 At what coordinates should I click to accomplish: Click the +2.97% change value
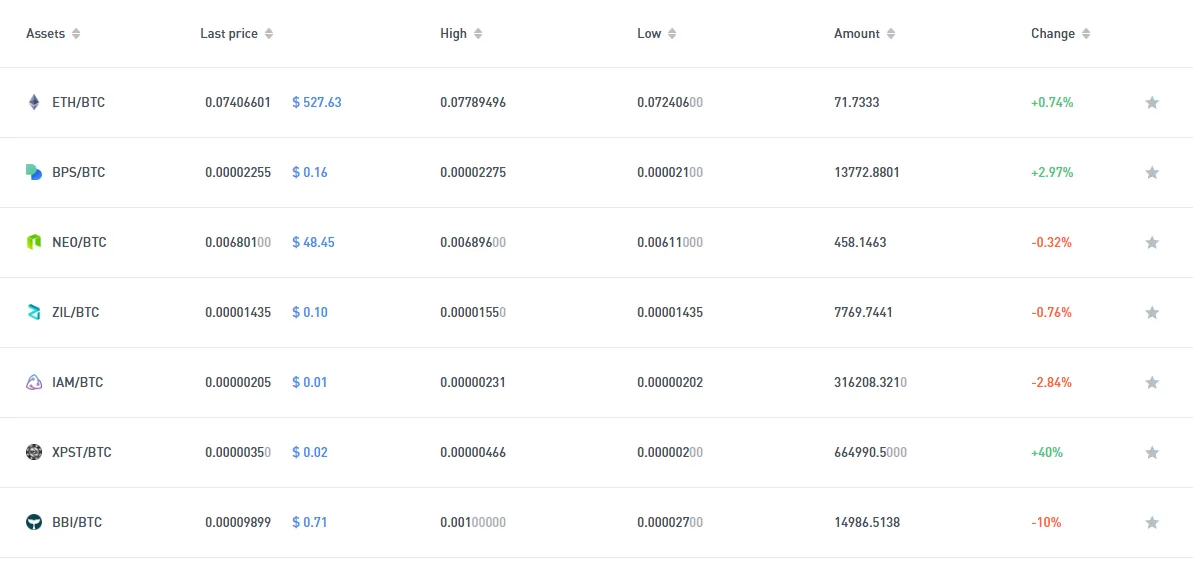pos(1052,172)
